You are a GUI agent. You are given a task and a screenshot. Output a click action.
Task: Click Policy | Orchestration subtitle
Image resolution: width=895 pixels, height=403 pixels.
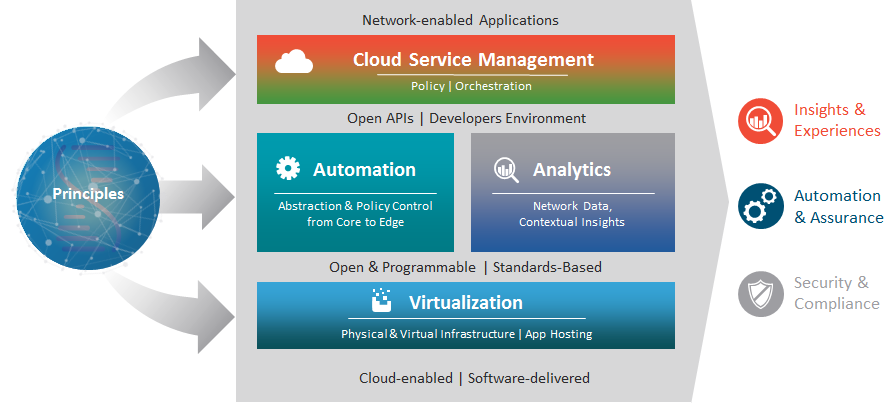point(471,86)
